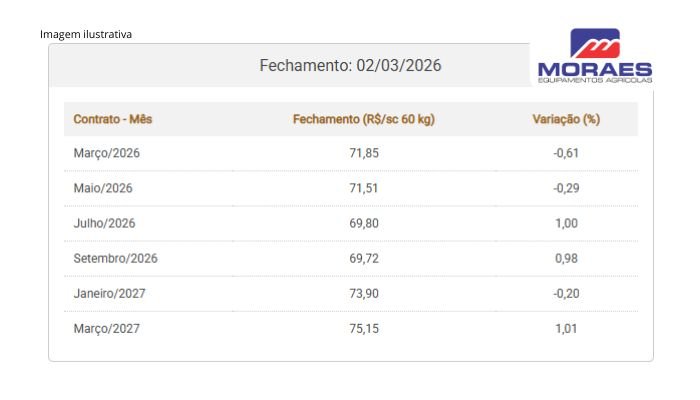Choose the Setembro/2026 contract row label
The height and width of the screenshot is (400, 700).
pyautogui.click(x=116, y=258)
